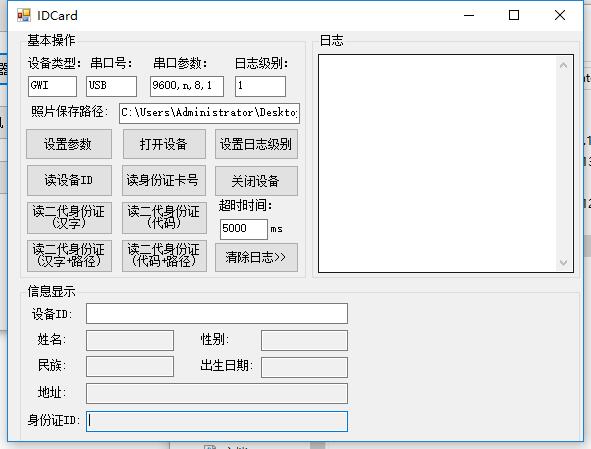The image size is (591, 449).
Task: Click the 设置日志级别 button
Action: 256,144
